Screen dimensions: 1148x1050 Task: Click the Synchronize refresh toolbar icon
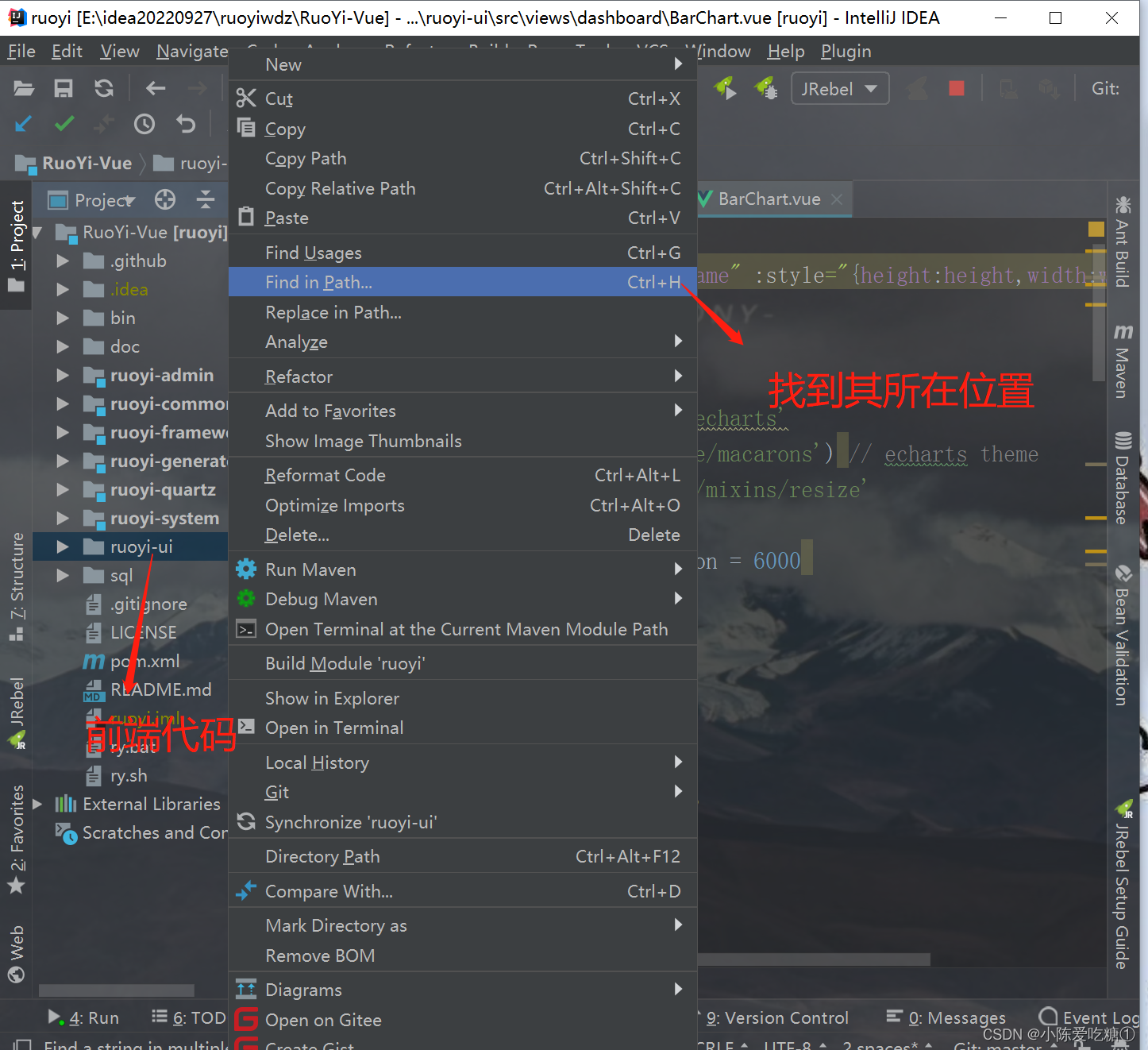(104, 88)
